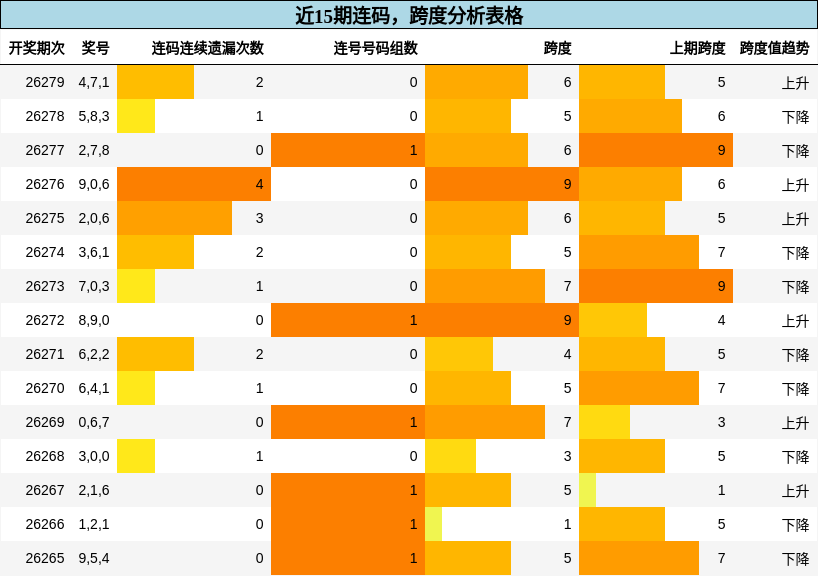
Task: Click winning number 0,6,7
Action: pyautogui.click(x=94, y=422)
